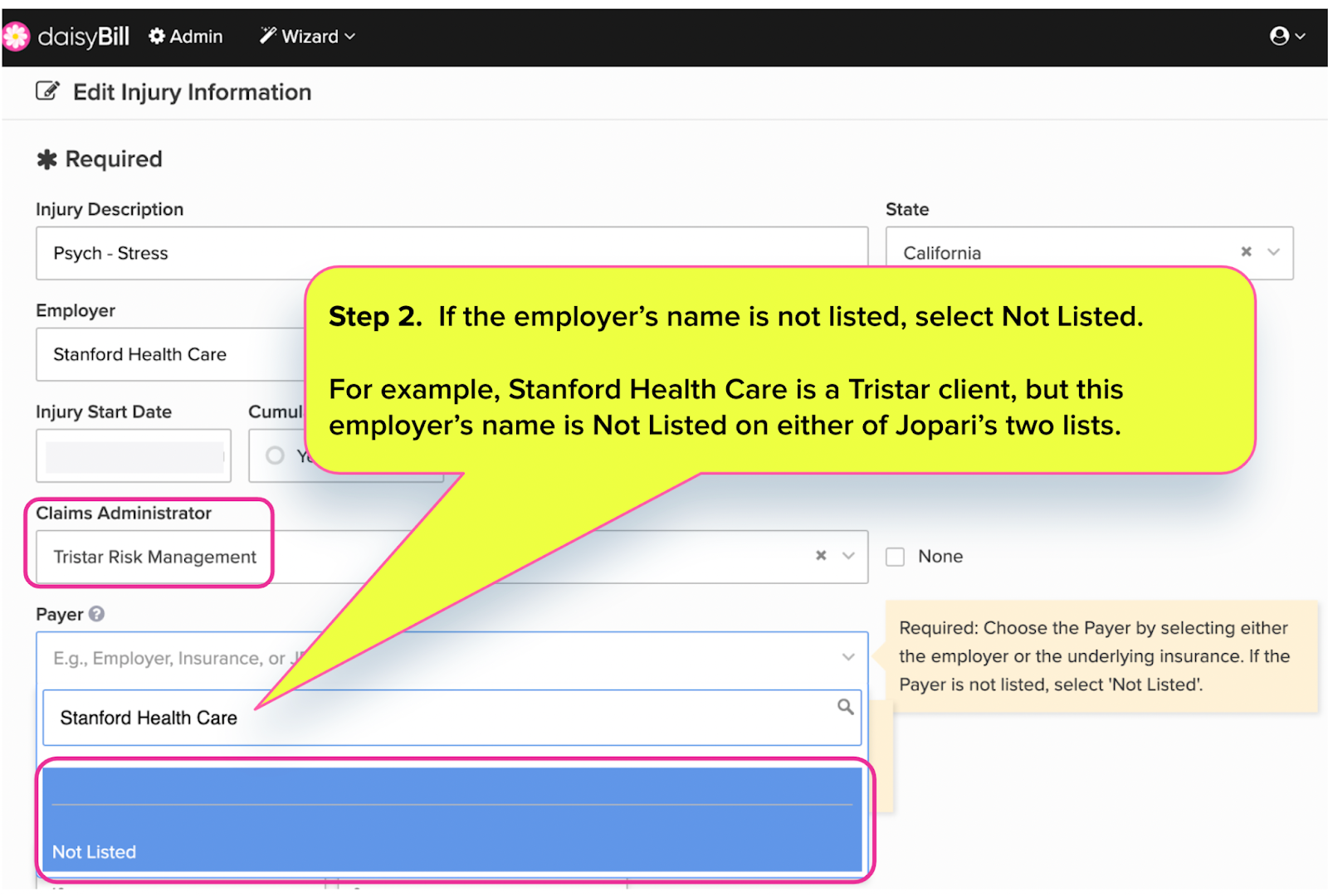Click the Payer help question icon

point(97,614)
